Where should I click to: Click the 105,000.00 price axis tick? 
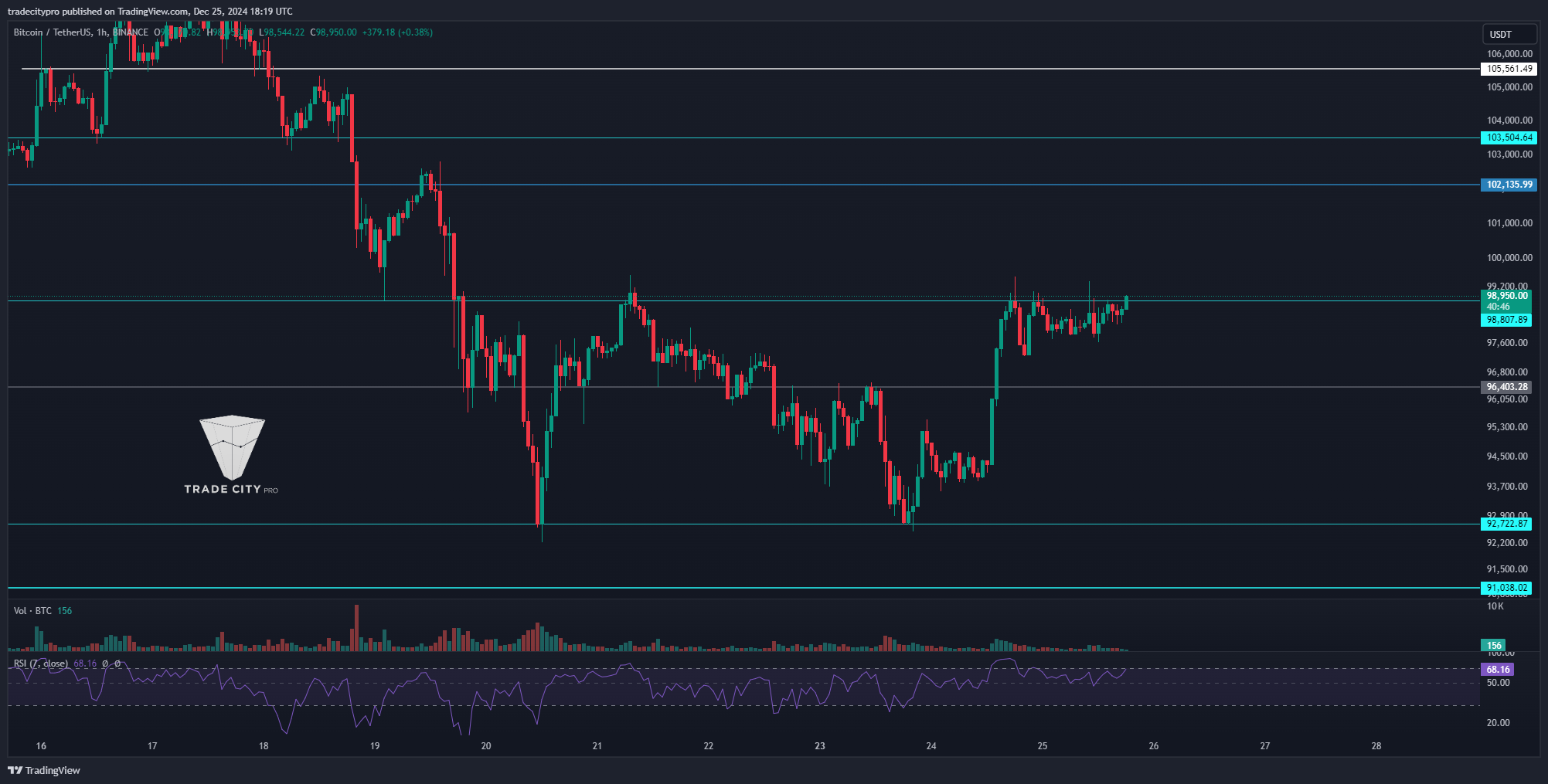tap(1509, 87)
